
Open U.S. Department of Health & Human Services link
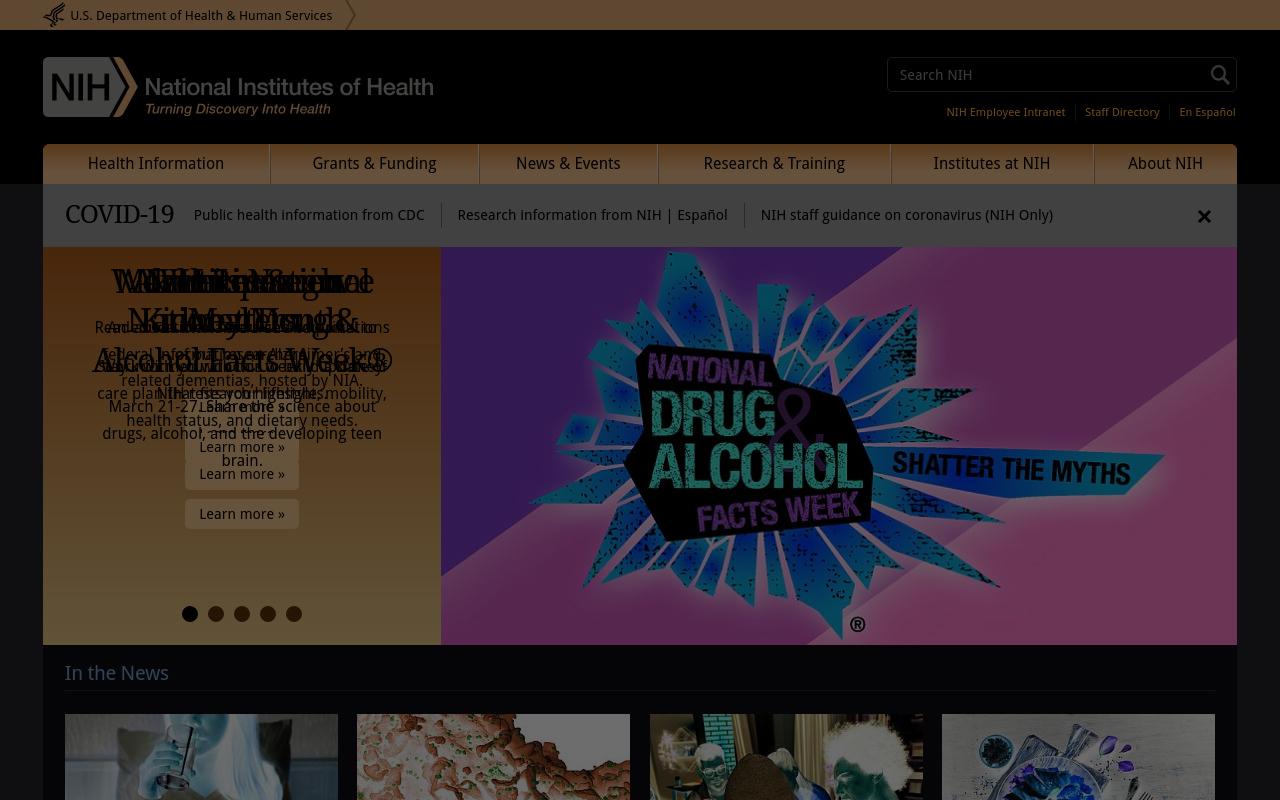point(201,15)
